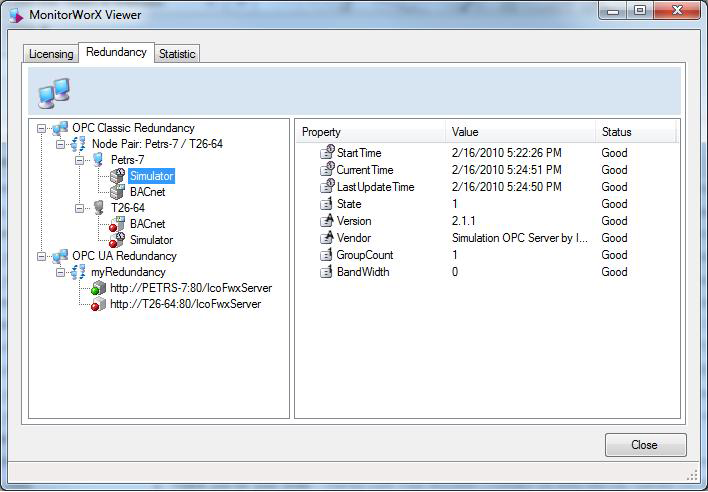Viewport: 708px width, 492px height.
Task: Click the redundancy computers icon in header
Action: point(53,93)
